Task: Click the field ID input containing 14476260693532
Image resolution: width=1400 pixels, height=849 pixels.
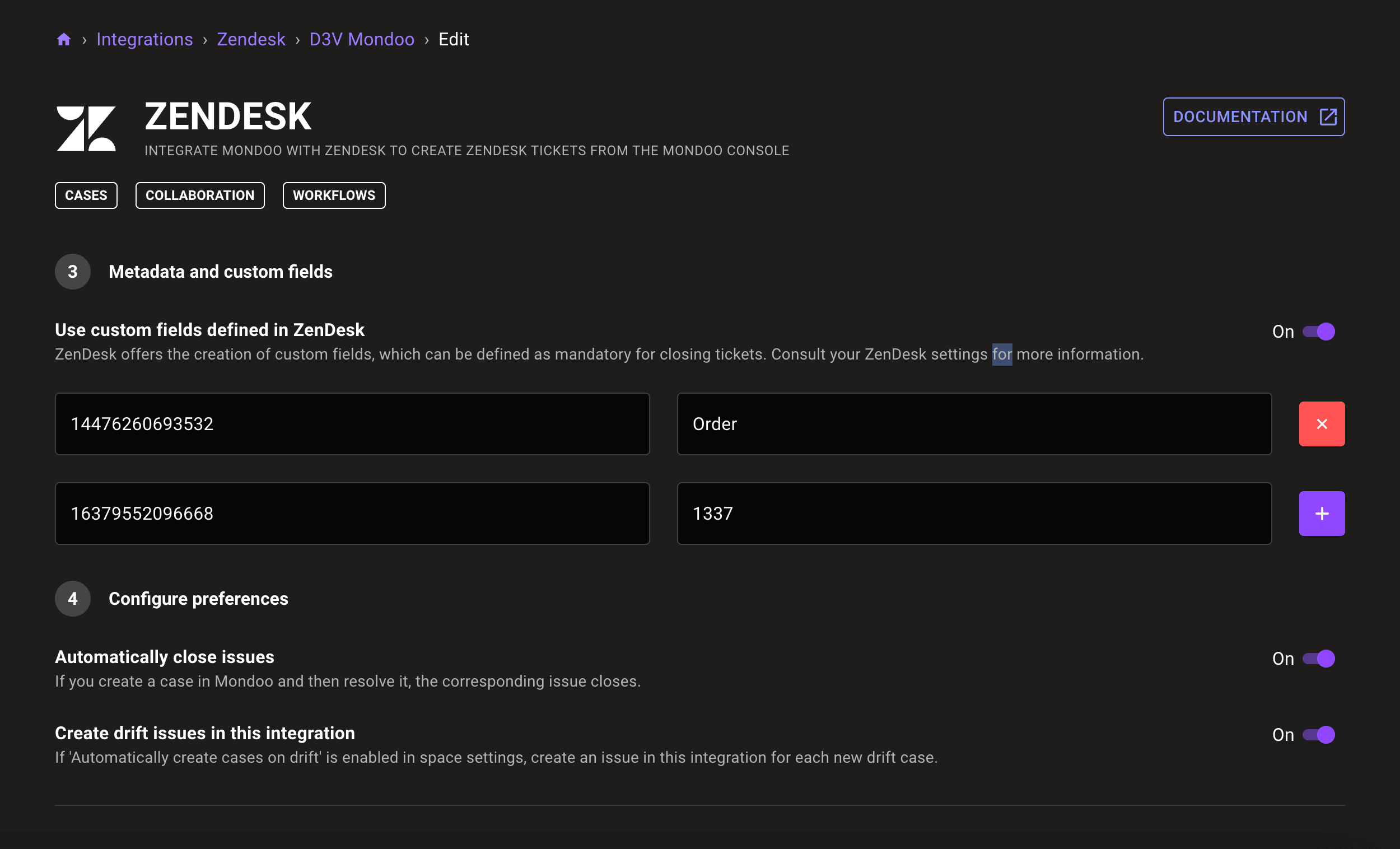Action: [351, 423]
